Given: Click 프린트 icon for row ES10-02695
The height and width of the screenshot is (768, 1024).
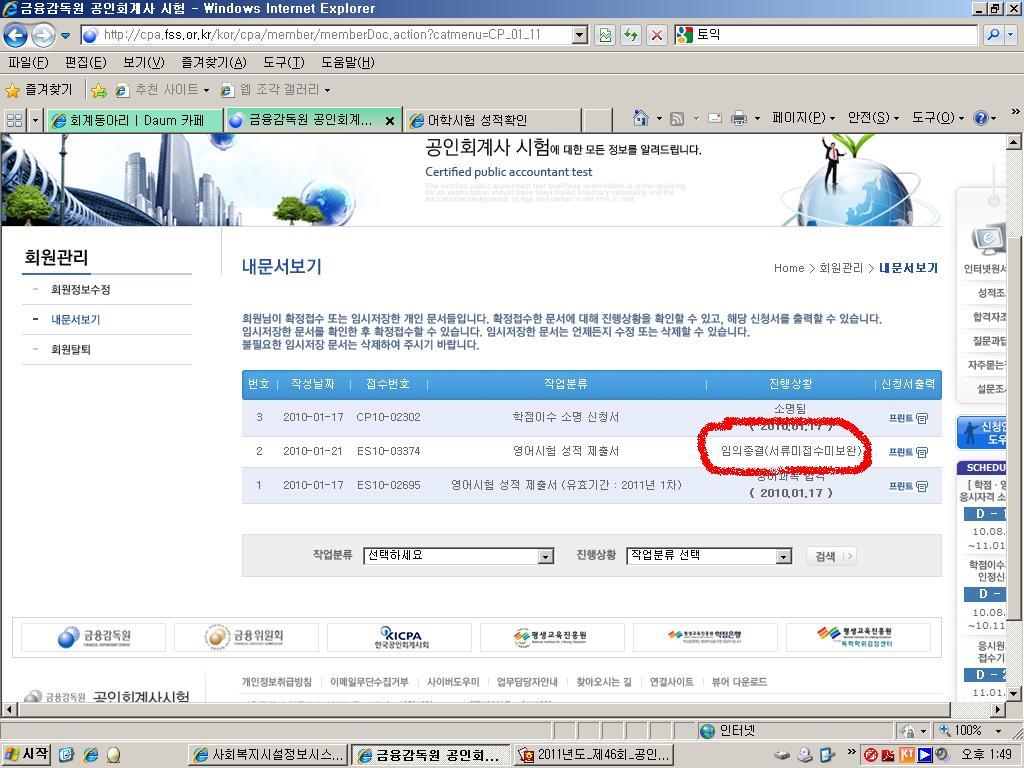Looking at the screenshot, I should coord(908,486).
